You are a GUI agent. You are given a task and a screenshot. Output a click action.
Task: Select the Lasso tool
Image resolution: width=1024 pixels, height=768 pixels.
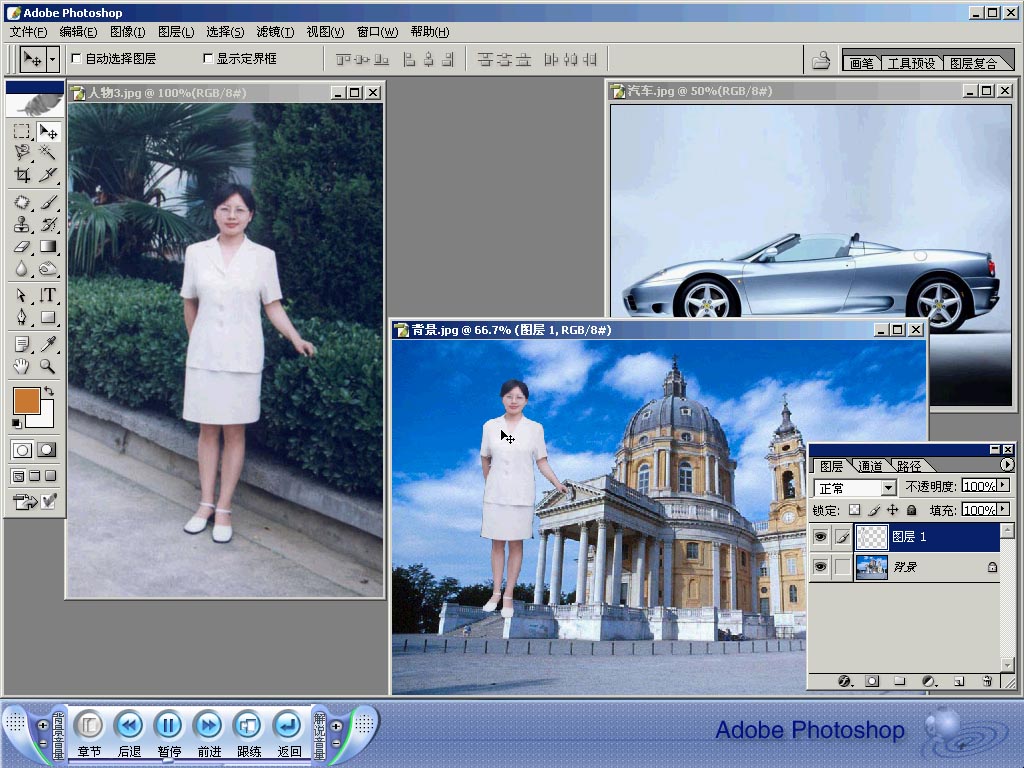point(22,153)
